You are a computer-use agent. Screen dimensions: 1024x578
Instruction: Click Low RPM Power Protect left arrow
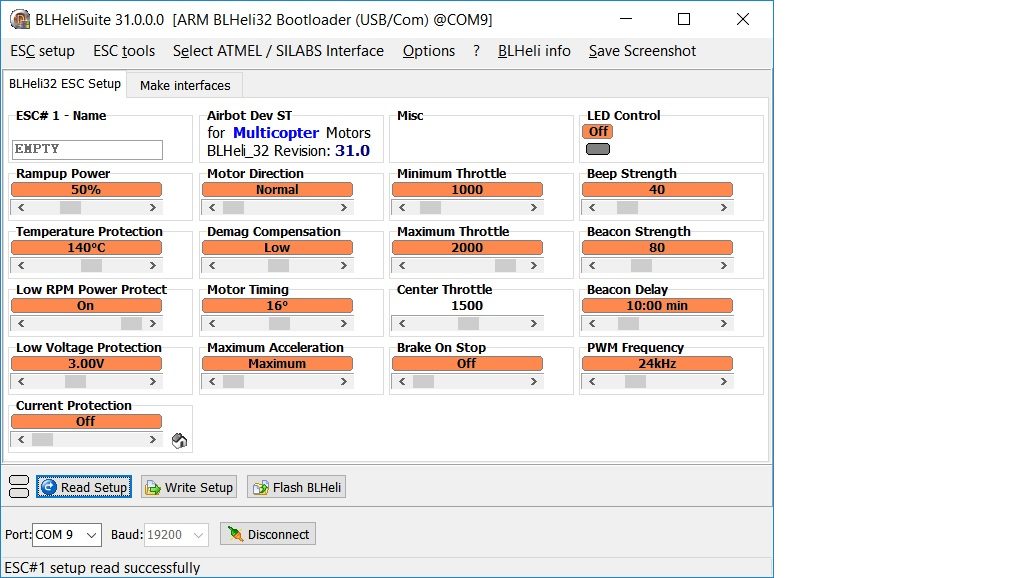point(21,324)
